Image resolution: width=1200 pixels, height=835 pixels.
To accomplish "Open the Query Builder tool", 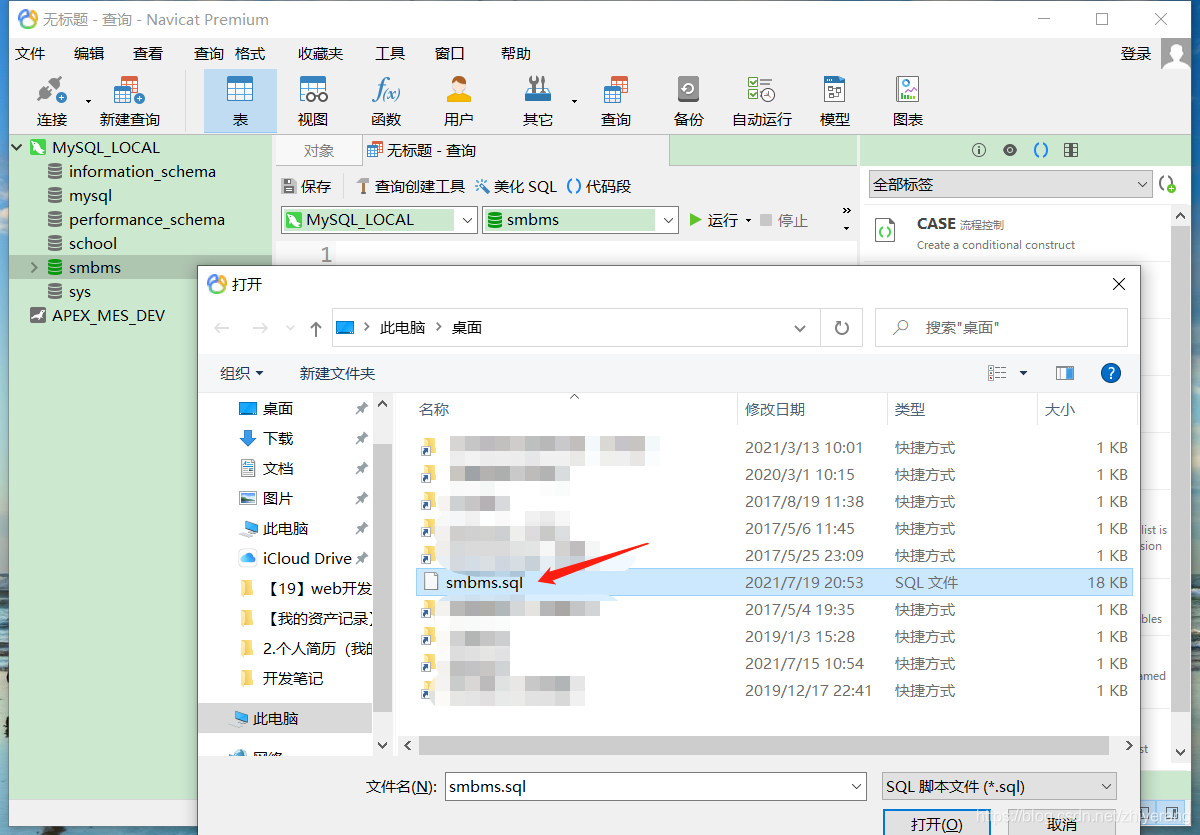I will pyautogui.click(x=410, y=186).
